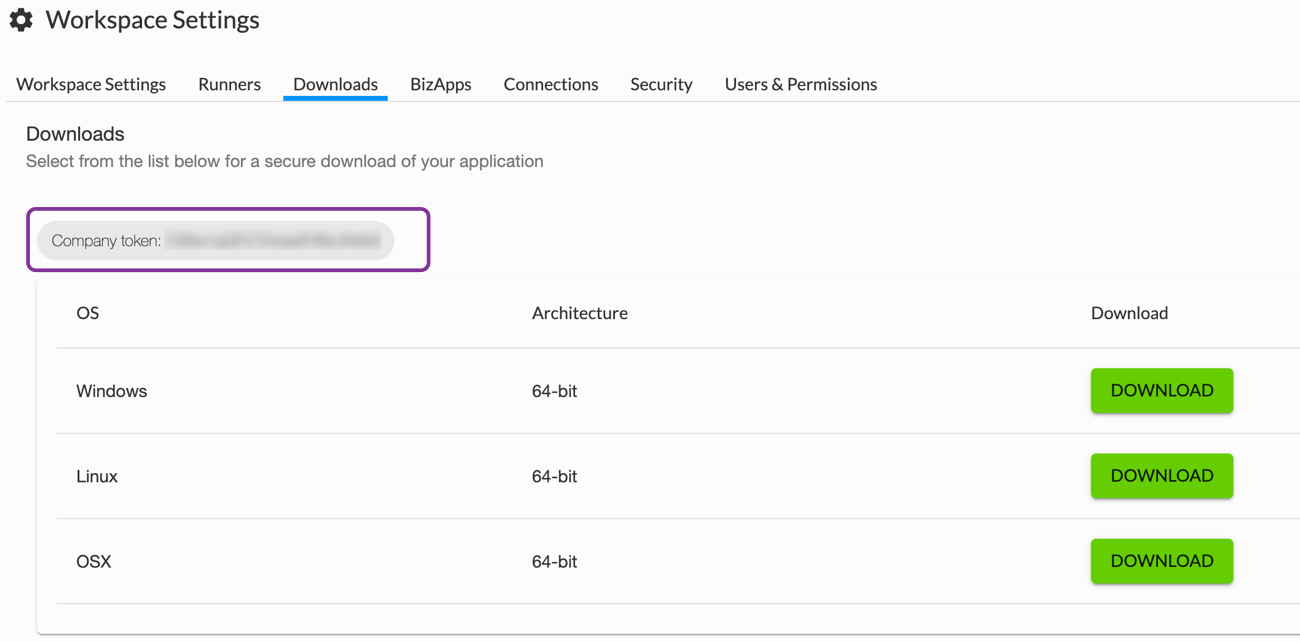
Task: Download the OSX 64-bit installer
Action: pyautogui.click(x=1162, y=561)
